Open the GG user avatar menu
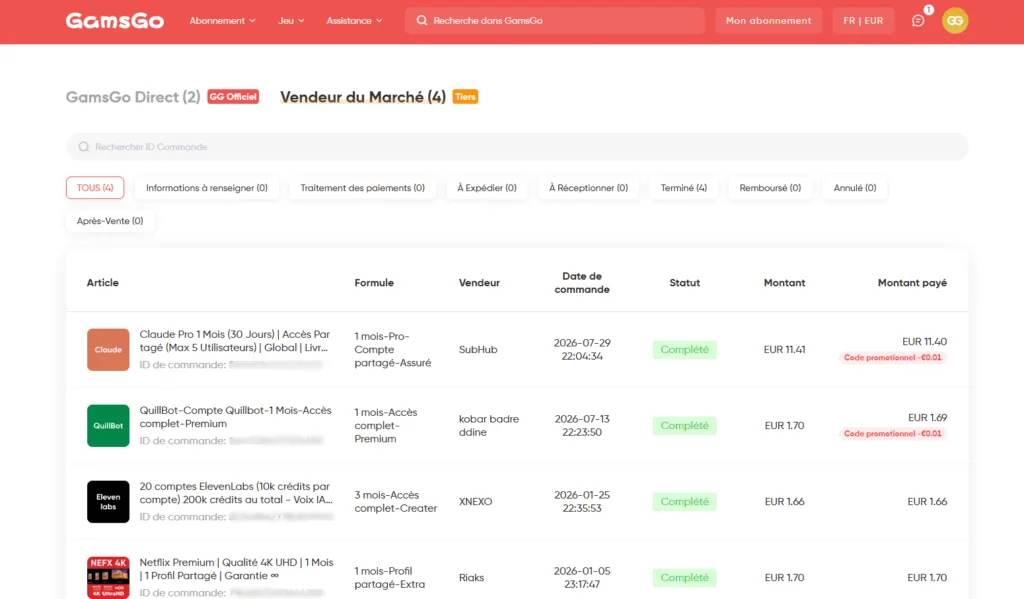Screen dimensions: 1024x599 [955, 21]
